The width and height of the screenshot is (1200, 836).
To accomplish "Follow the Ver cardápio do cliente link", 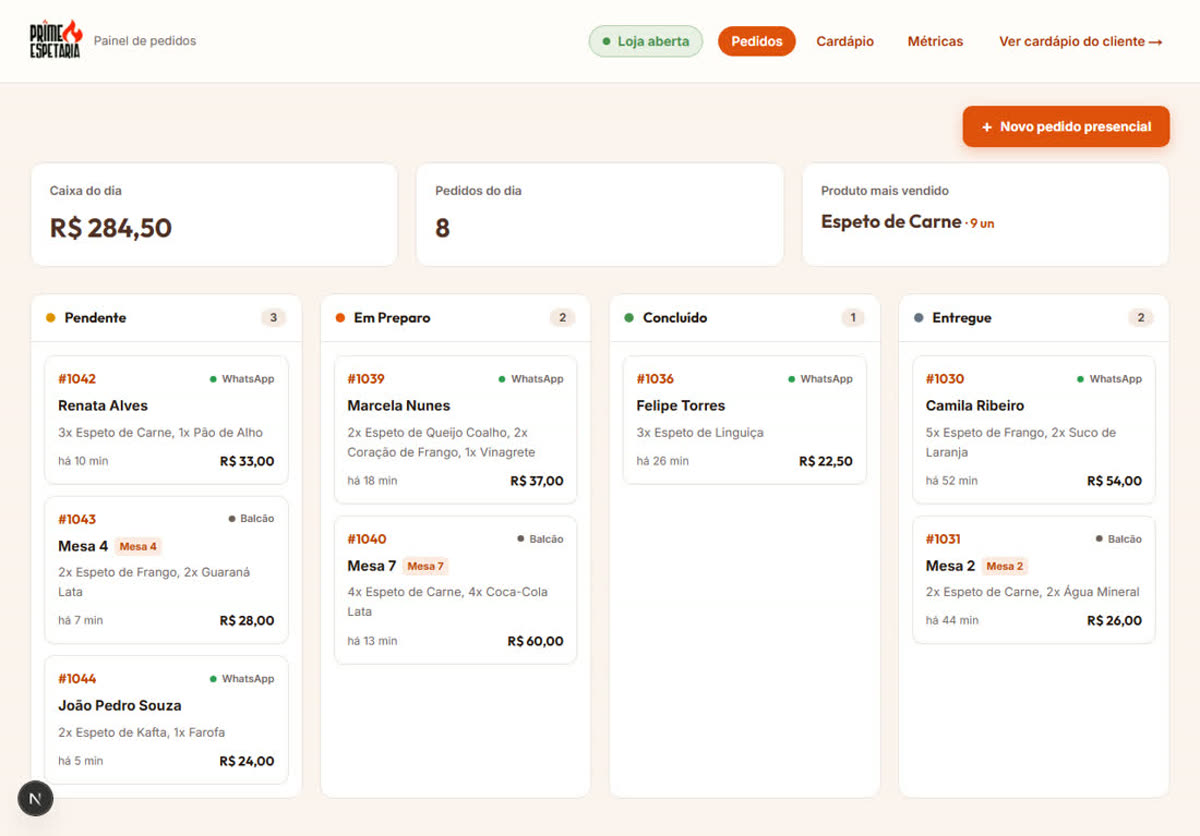I will (x=1080, y=41).
